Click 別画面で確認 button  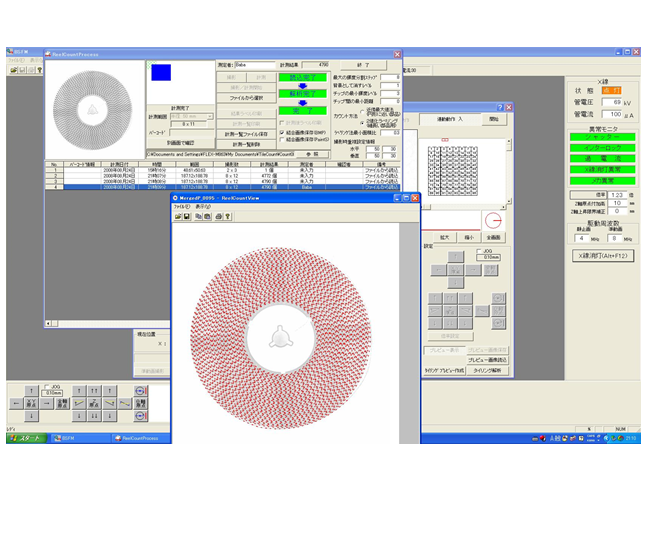(x=181, y=143)
